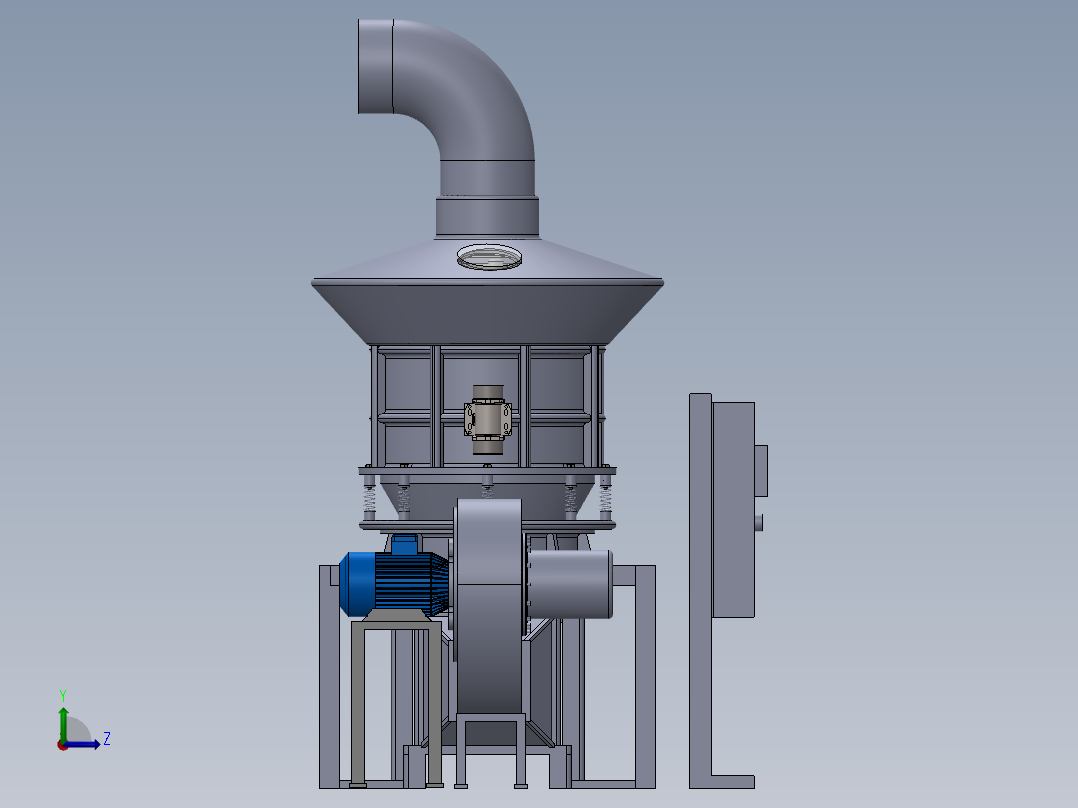The height and width of the screenshot is (808, 1078).
Task: Click the fan's cylindrical inlet pipe
Action: click(x=570, y=584)
